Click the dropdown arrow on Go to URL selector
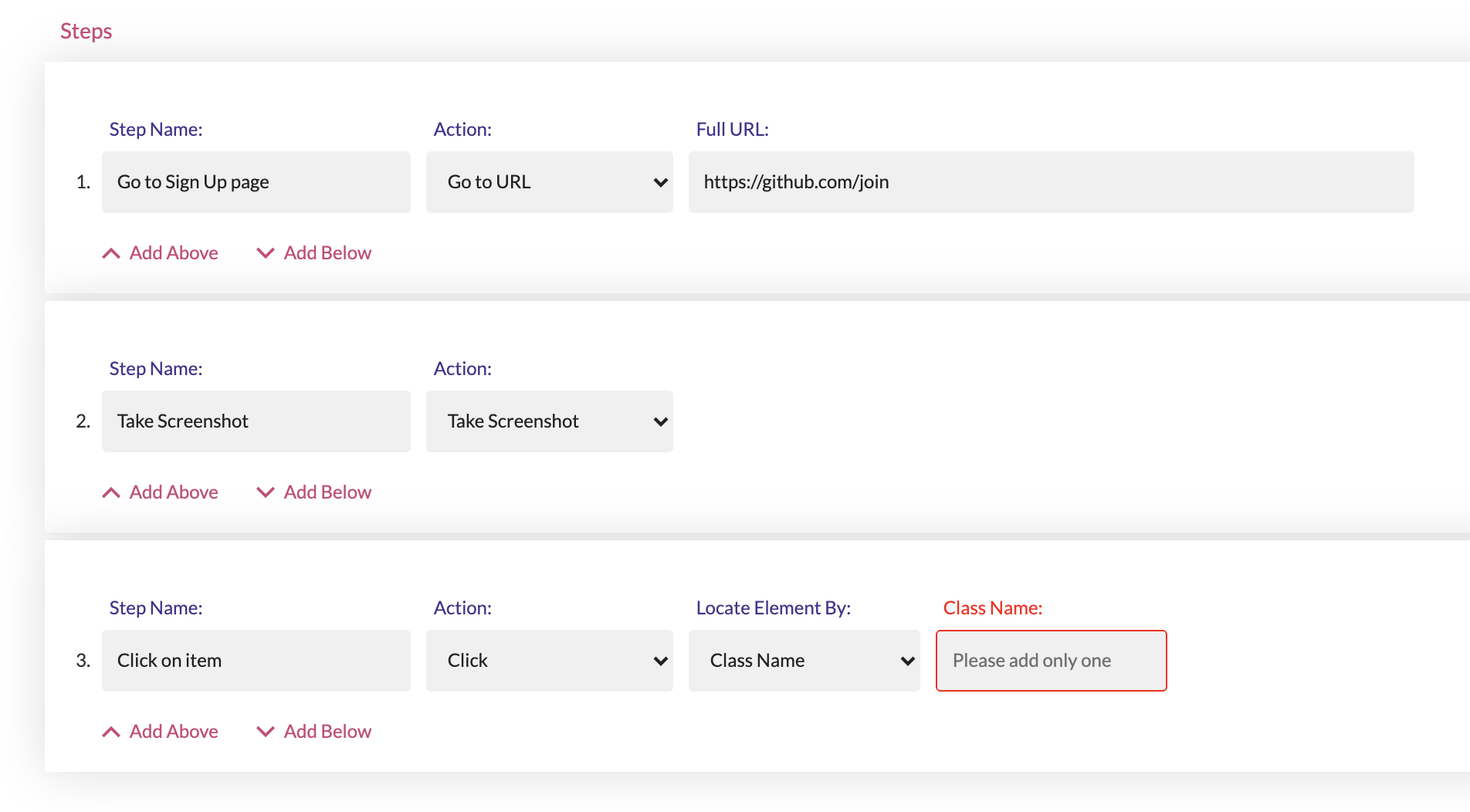1470x812 pixels. click(x=660, y=182)
